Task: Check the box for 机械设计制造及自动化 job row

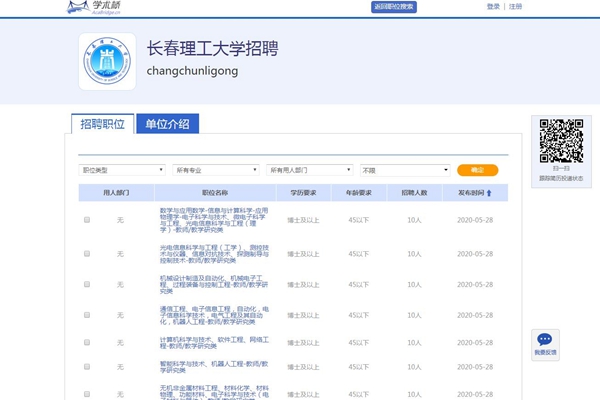Action: (x=87, y=284)
